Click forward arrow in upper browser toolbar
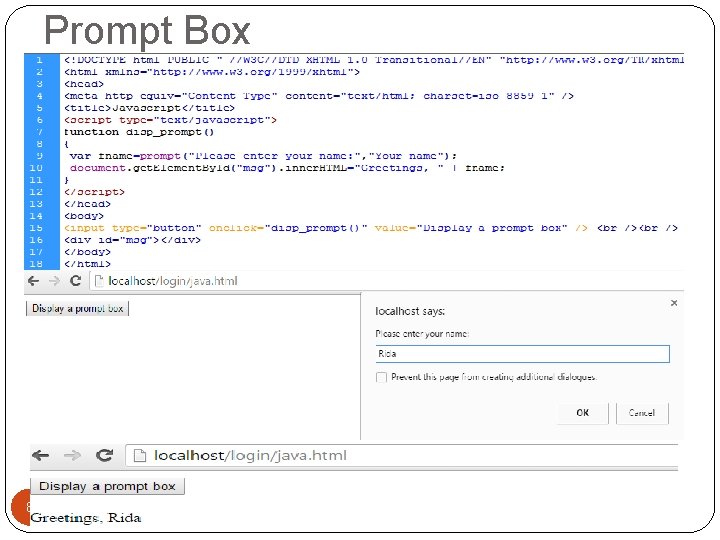This screenshot has width=720, height=540. pos(54,281)
